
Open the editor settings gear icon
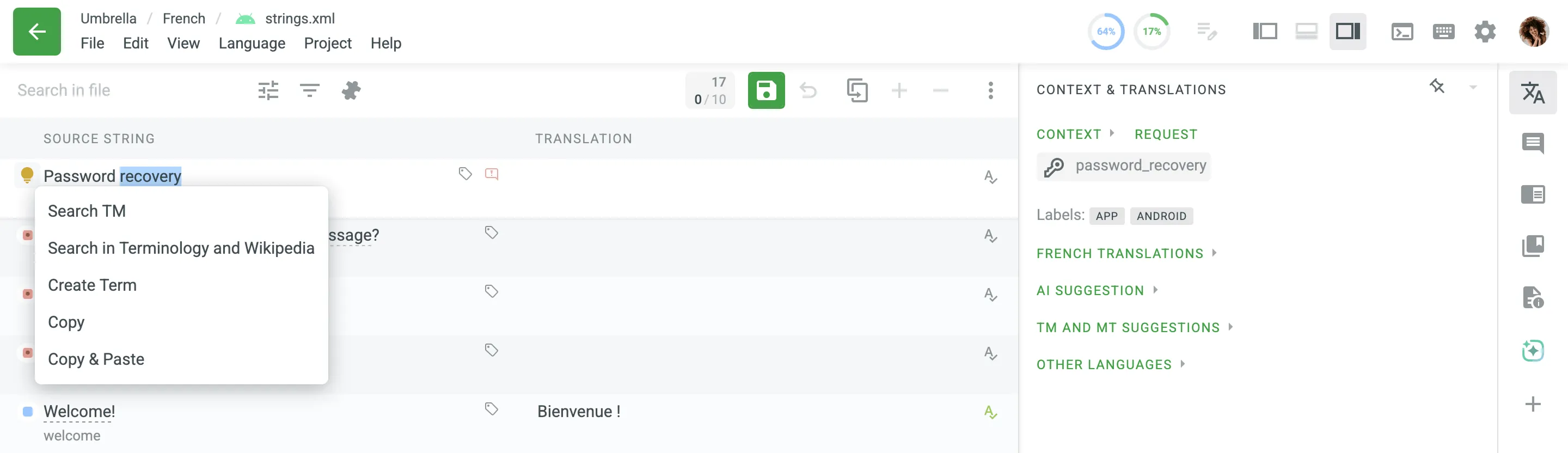pyautogui.click(x=1485, y=32)
